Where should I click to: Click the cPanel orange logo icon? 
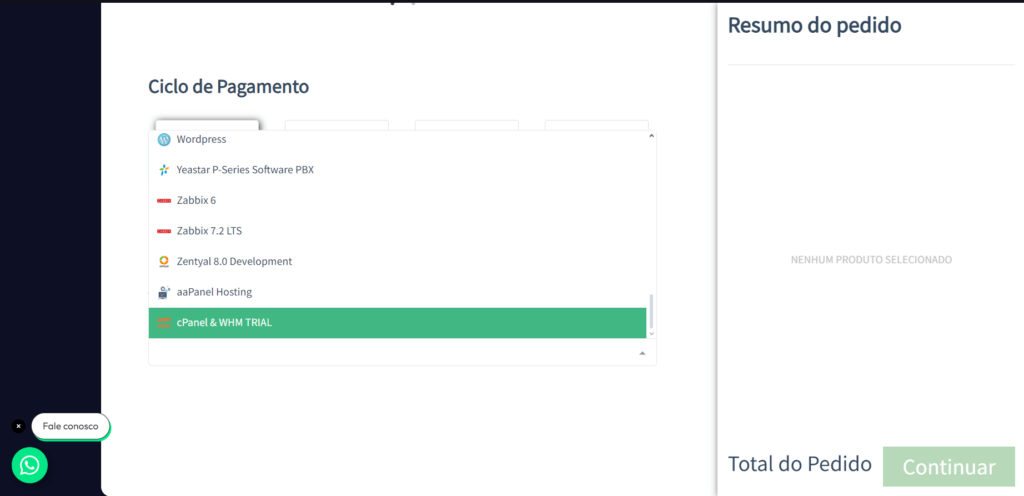(164, 322)
